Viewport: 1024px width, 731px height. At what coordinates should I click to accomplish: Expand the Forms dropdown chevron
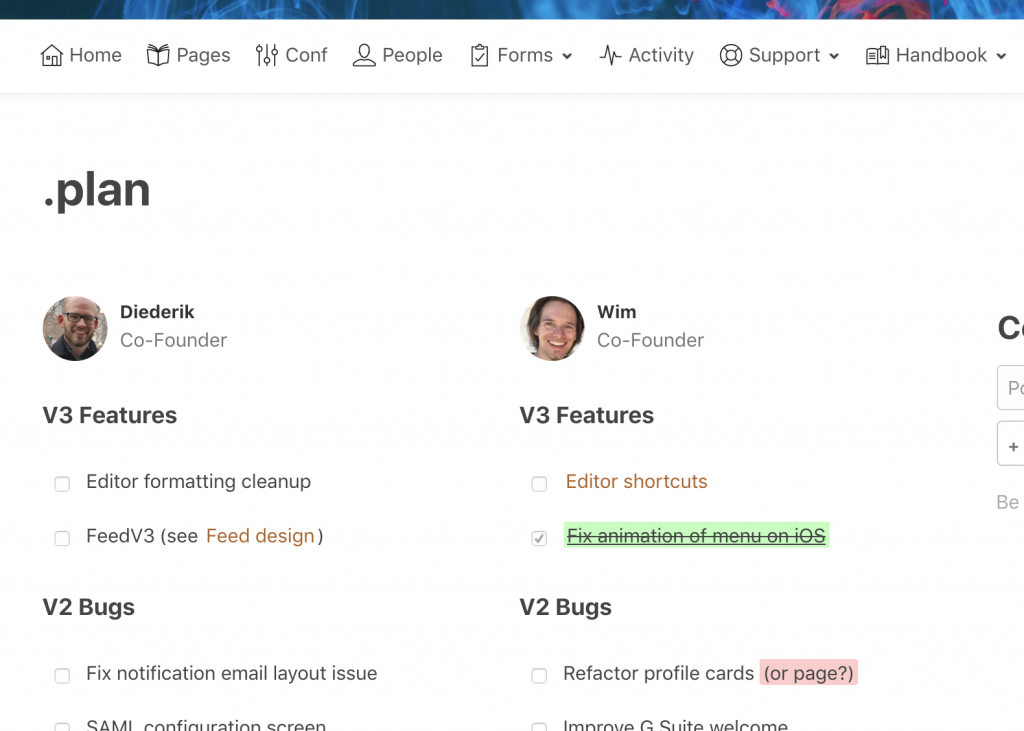tap(567, 57)
